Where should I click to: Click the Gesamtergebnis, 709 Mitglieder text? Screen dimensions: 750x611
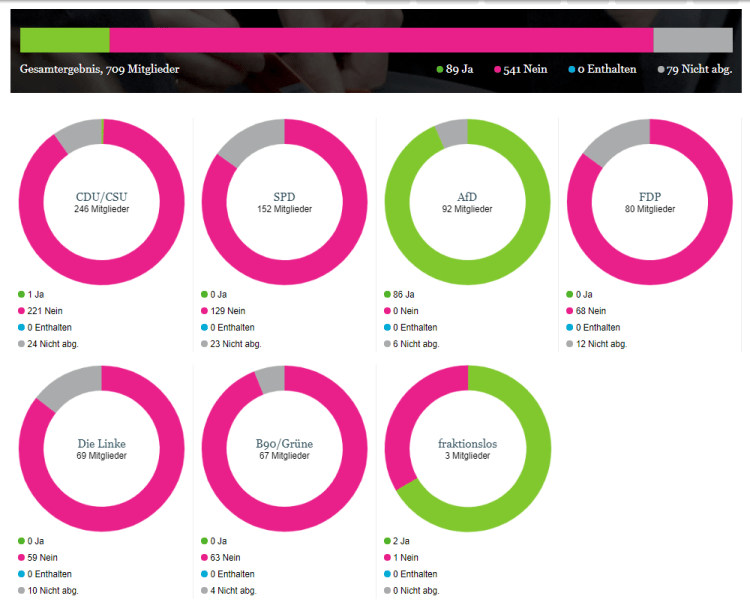tap(100, 70)
